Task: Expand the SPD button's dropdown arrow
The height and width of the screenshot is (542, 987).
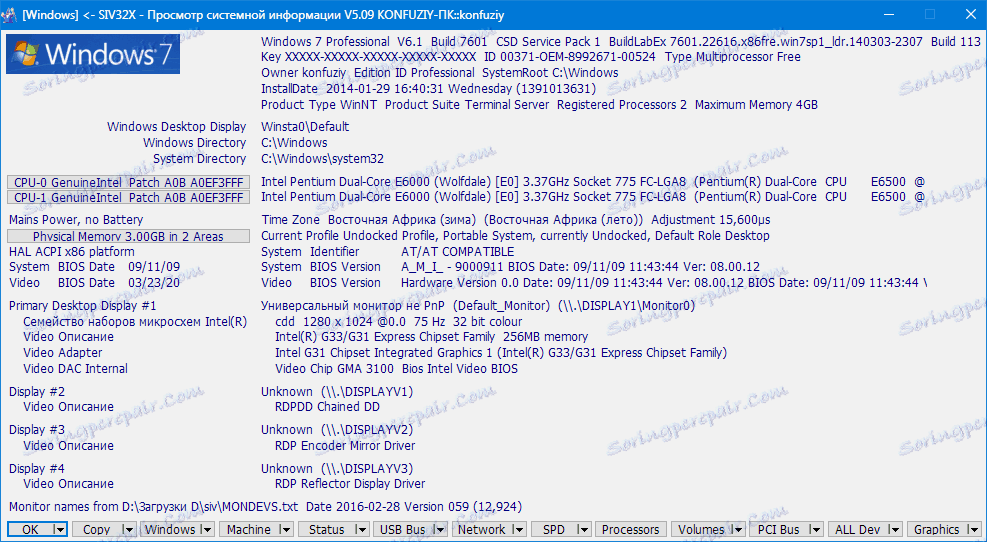Action: point(583,529)
